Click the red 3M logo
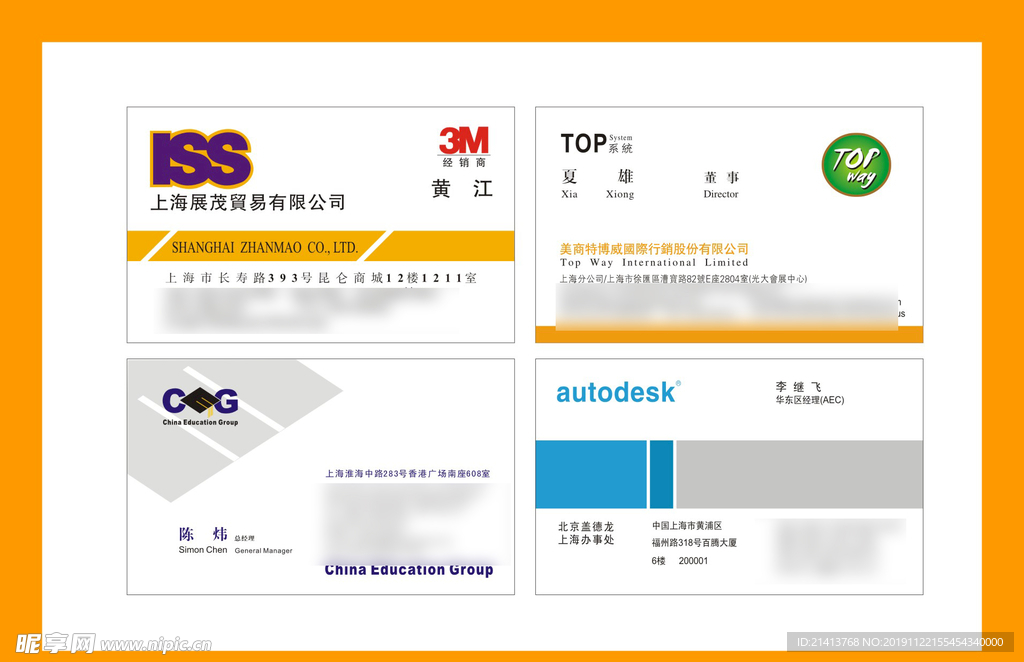This screenshot has height=662, width=1024. [x=464, y=140]
